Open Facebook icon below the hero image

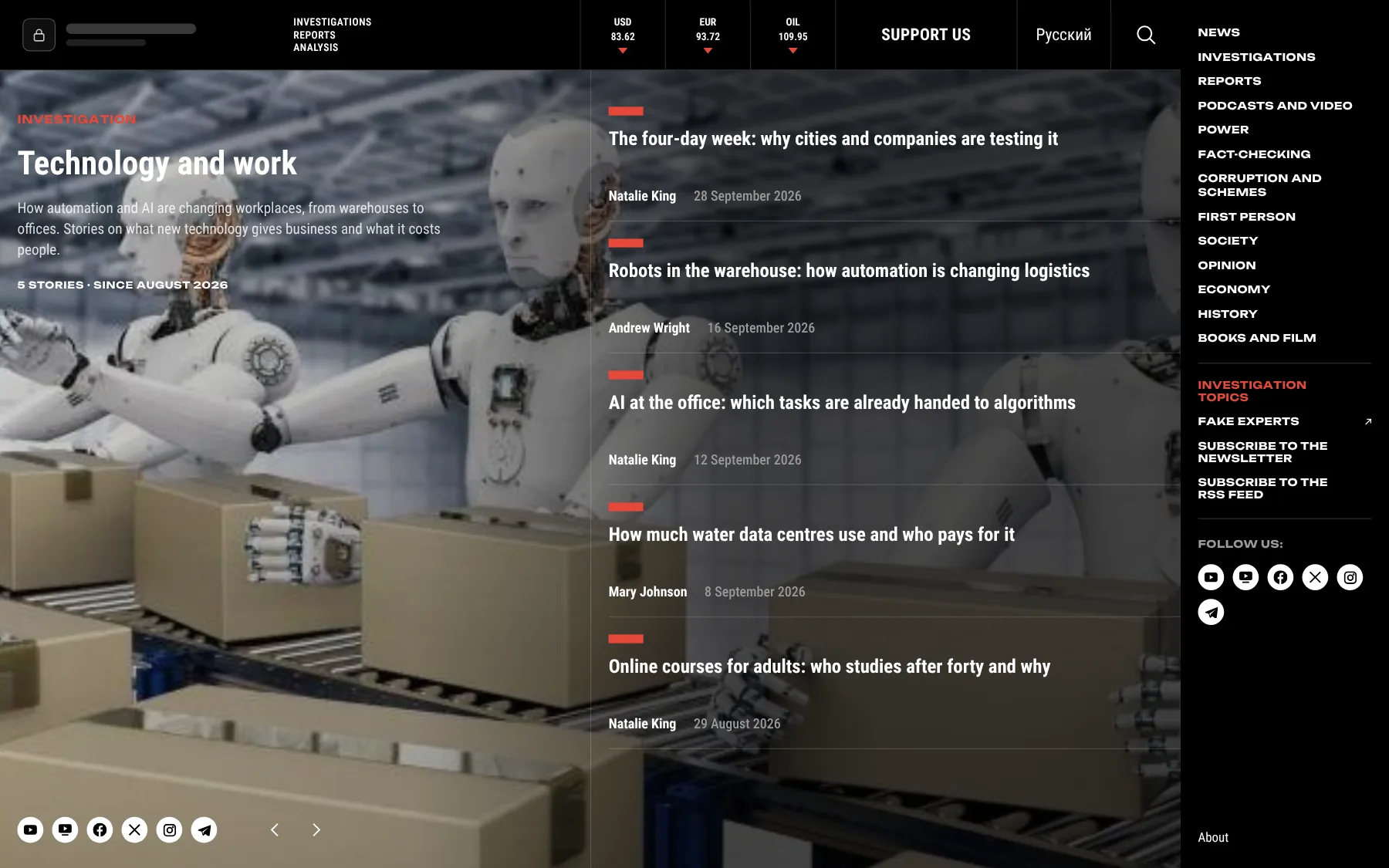pyautogui.click(x=100, y=830)
